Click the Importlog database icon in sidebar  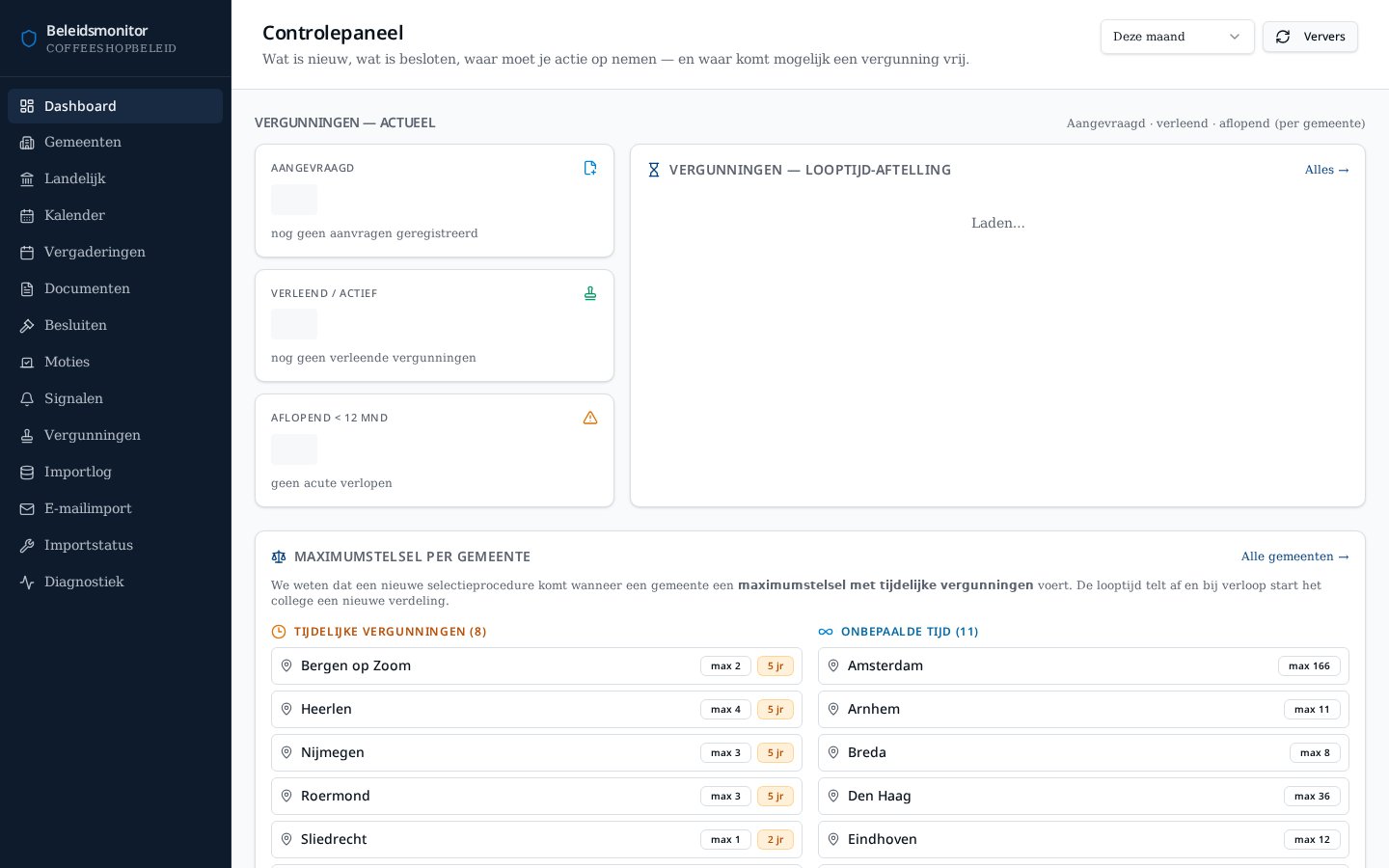coord(27,473)
